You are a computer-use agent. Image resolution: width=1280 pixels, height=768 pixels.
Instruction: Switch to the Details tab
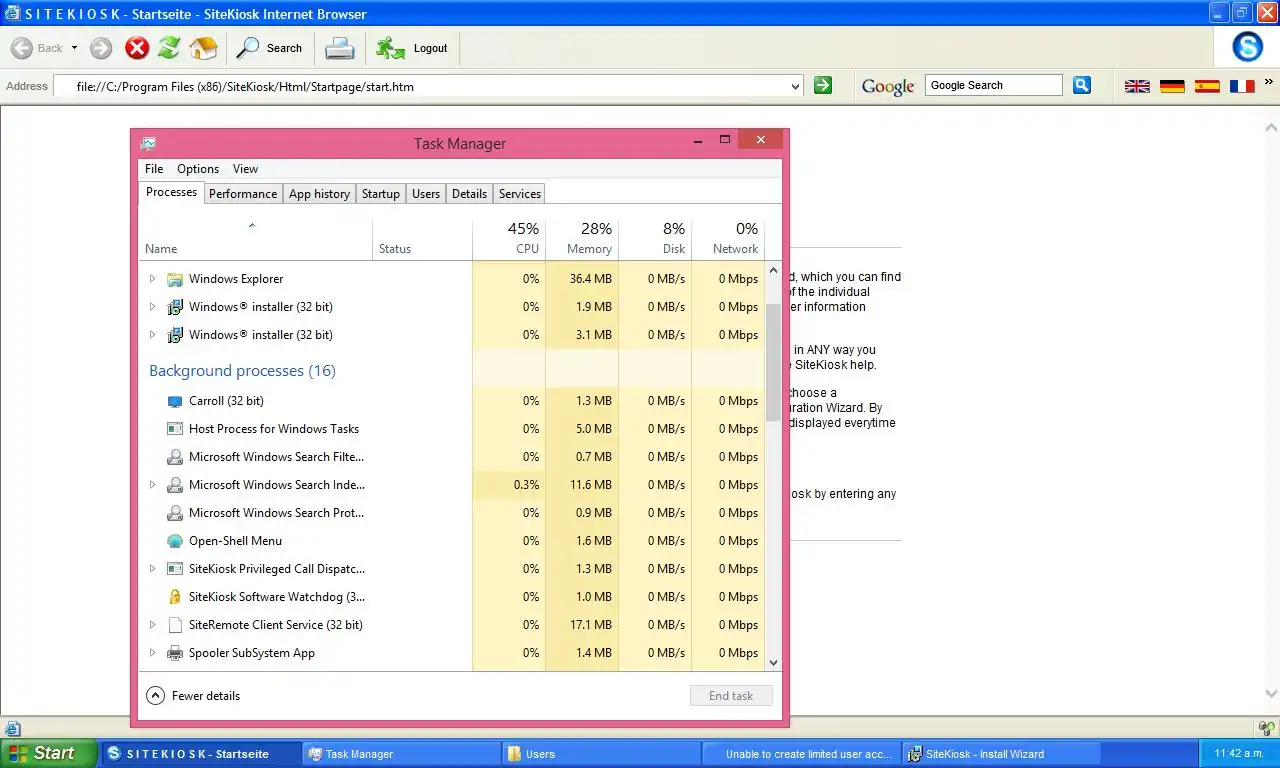click(x=469, y=194)
